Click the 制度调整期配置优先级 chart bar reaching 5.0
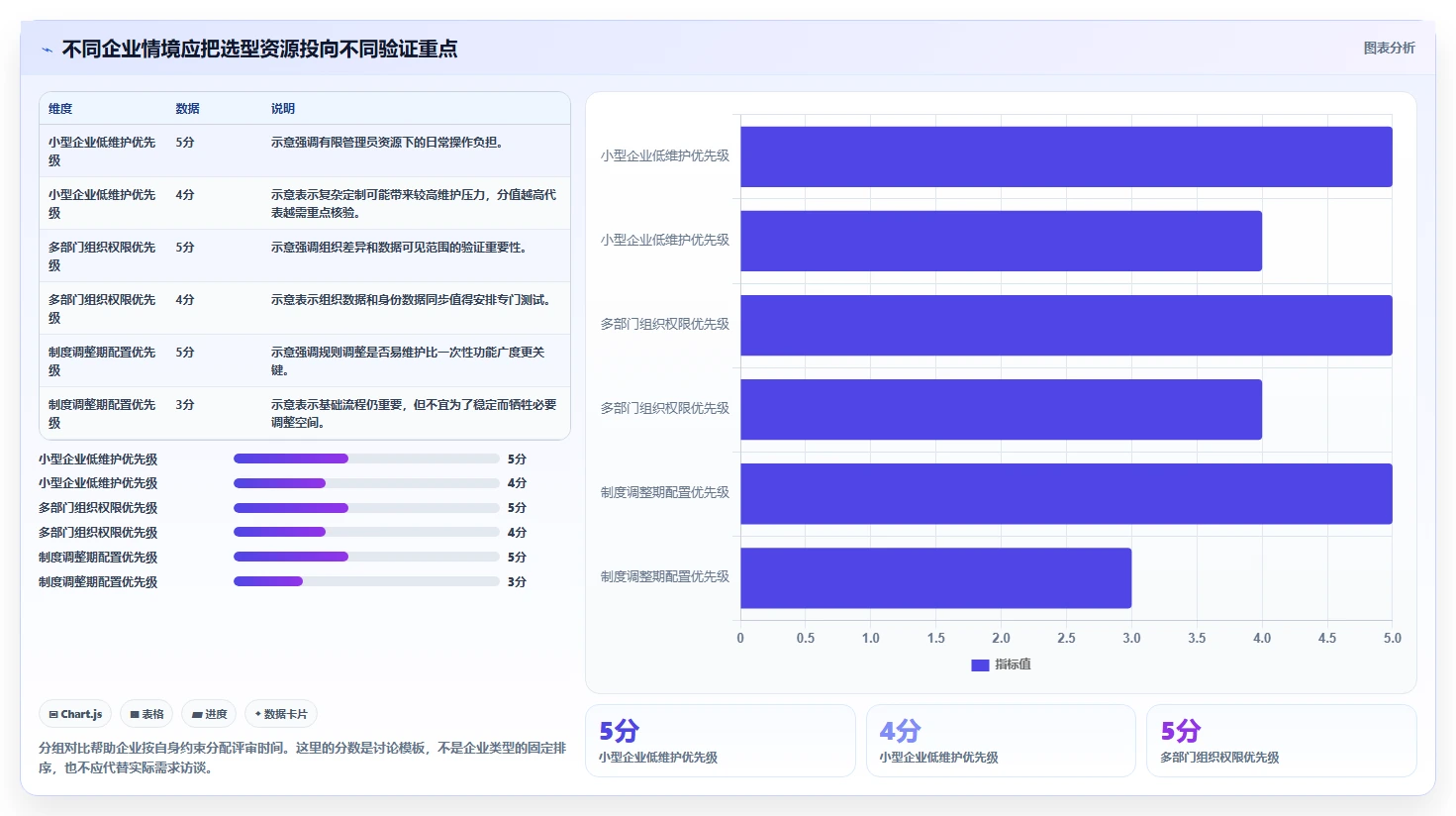This screenshot has height=816, width=1456. tap(1066, 493)
